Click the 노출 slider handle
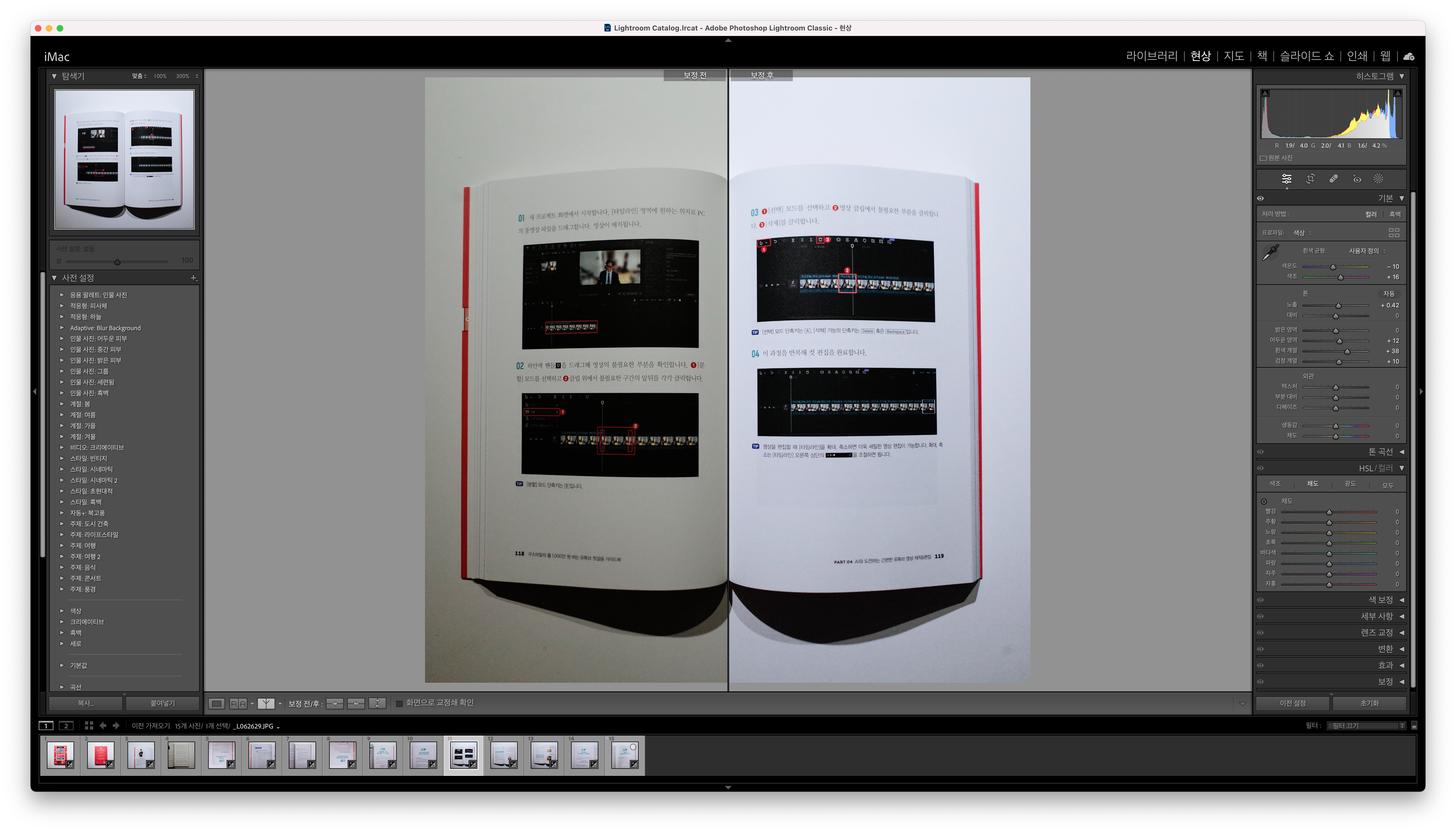Image resolution: width=1456 pixels, height=832 pixels. tap(1338, 306)
